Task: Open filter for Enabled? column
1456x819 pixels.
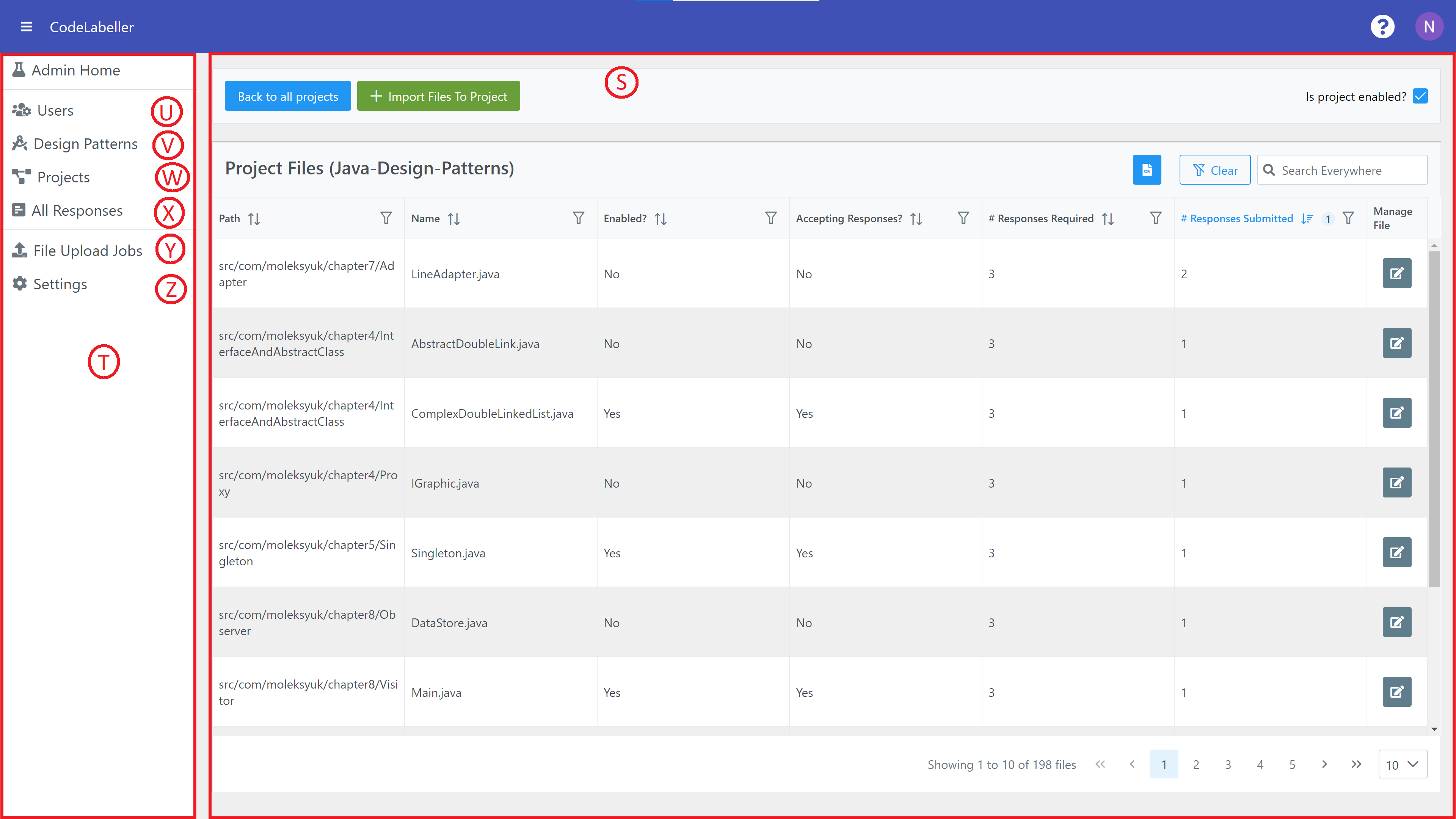Action: tap(770, 218)
